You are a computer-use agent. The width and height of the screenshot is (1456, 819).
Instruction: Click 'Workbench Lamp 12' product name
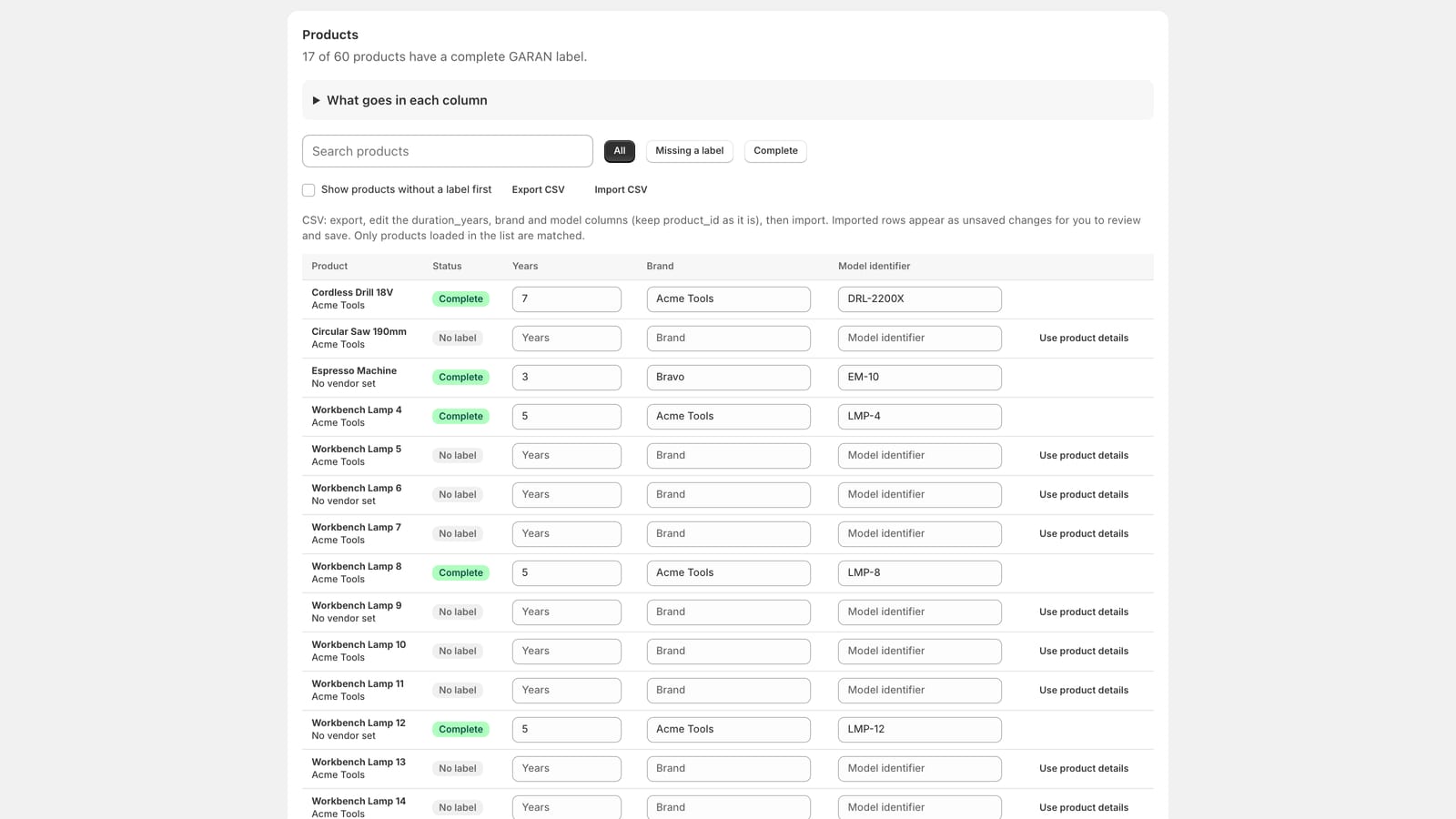click(x=359, y=723)
